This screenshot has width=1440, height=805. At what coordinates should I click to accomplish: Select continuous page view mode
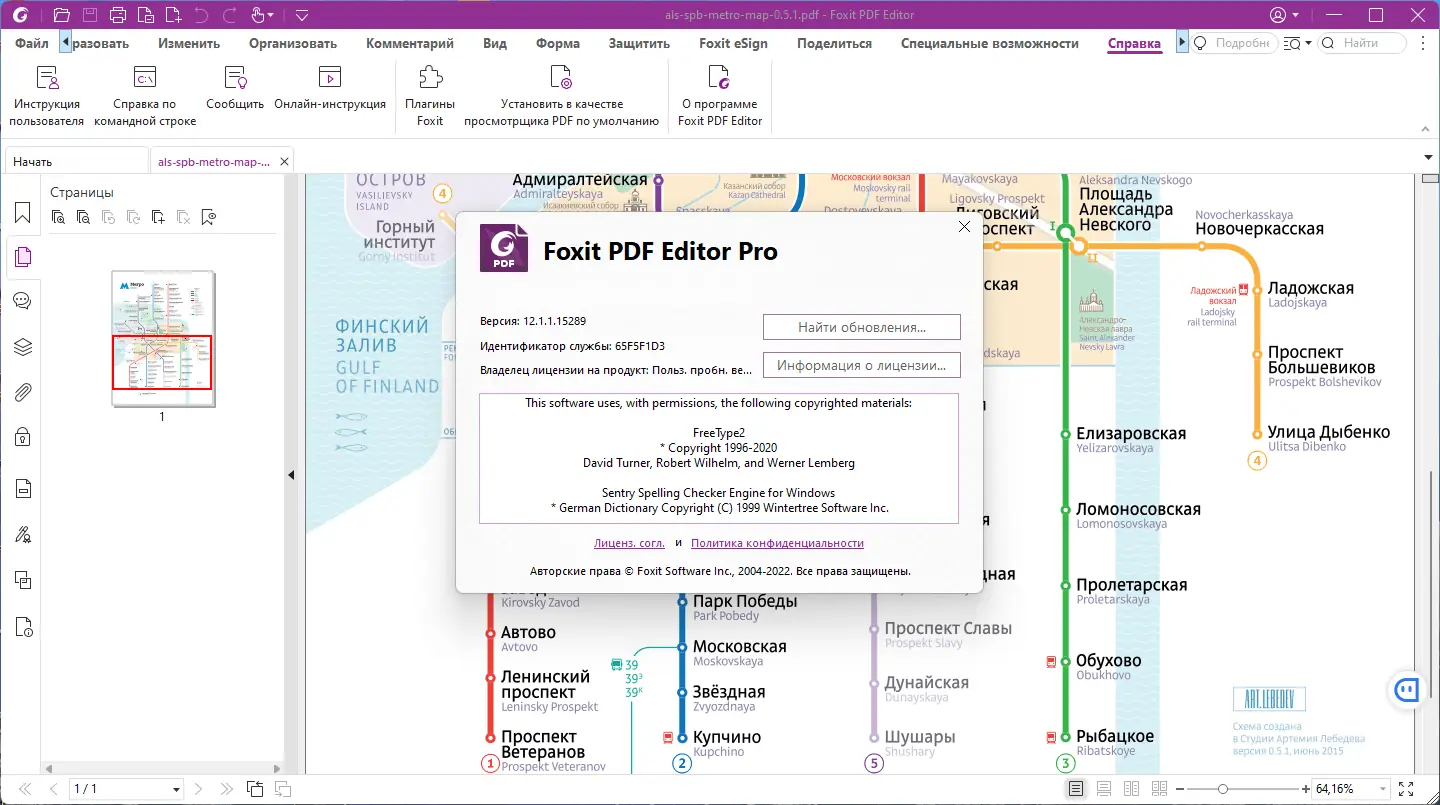click(1104, 789)
